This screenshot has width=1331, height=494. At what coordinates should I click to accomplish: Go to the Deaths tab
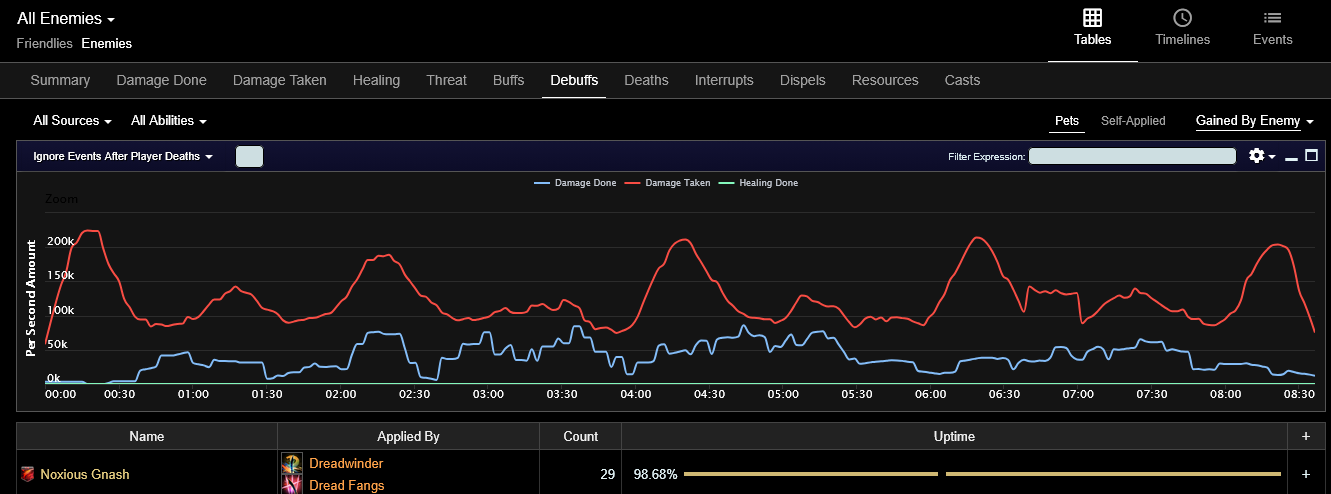coord(646,80)
